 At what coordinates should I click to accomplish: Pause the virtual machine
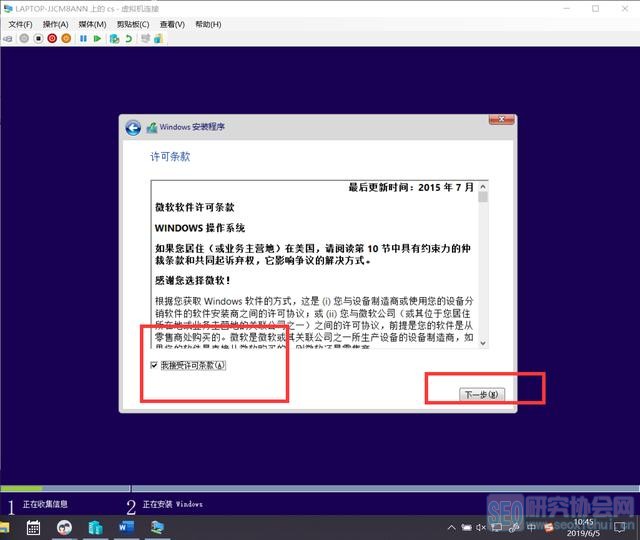83,38
